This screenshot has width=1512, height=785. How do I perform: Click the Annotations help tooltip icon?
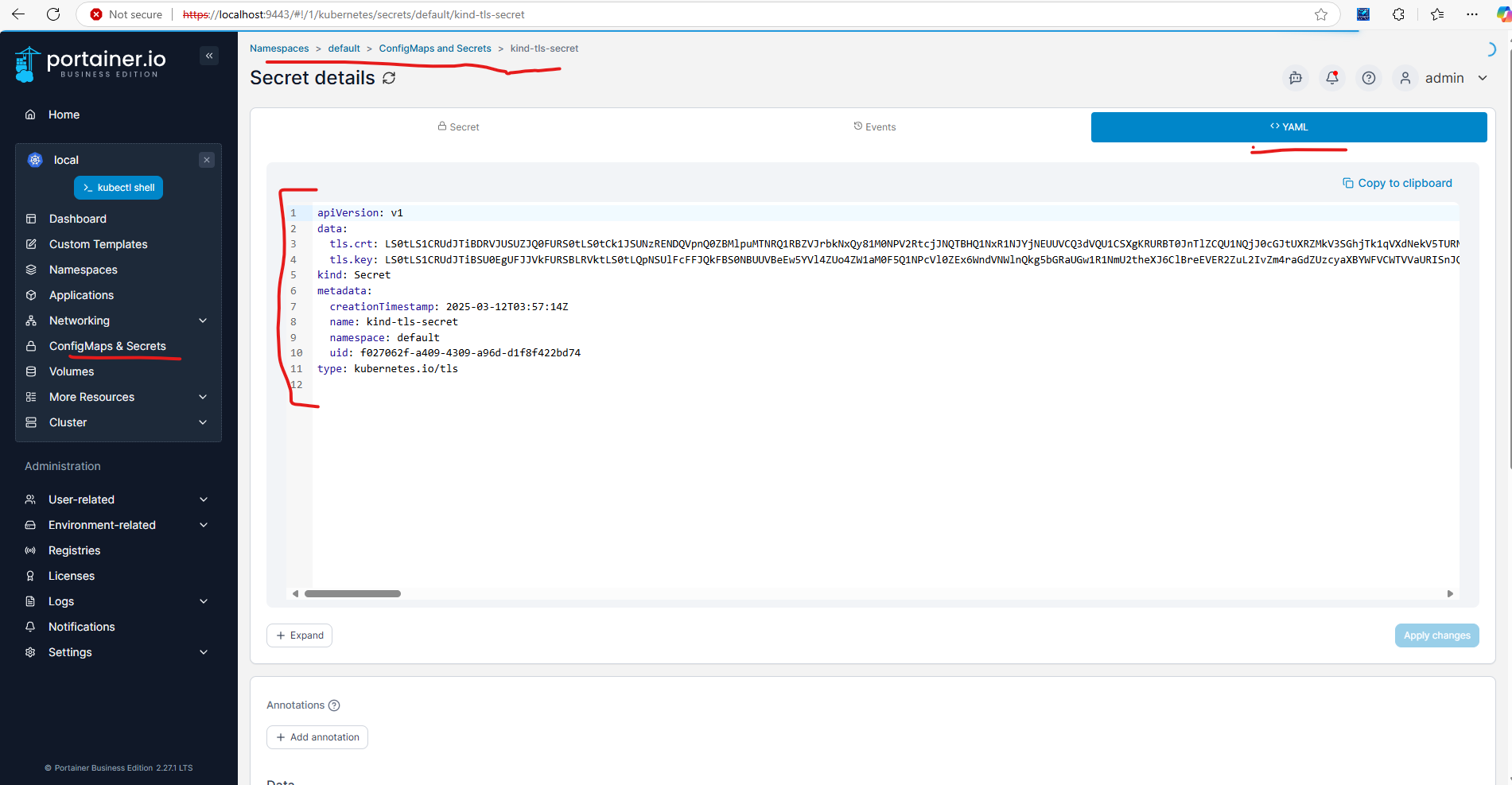tap(334, 705)
